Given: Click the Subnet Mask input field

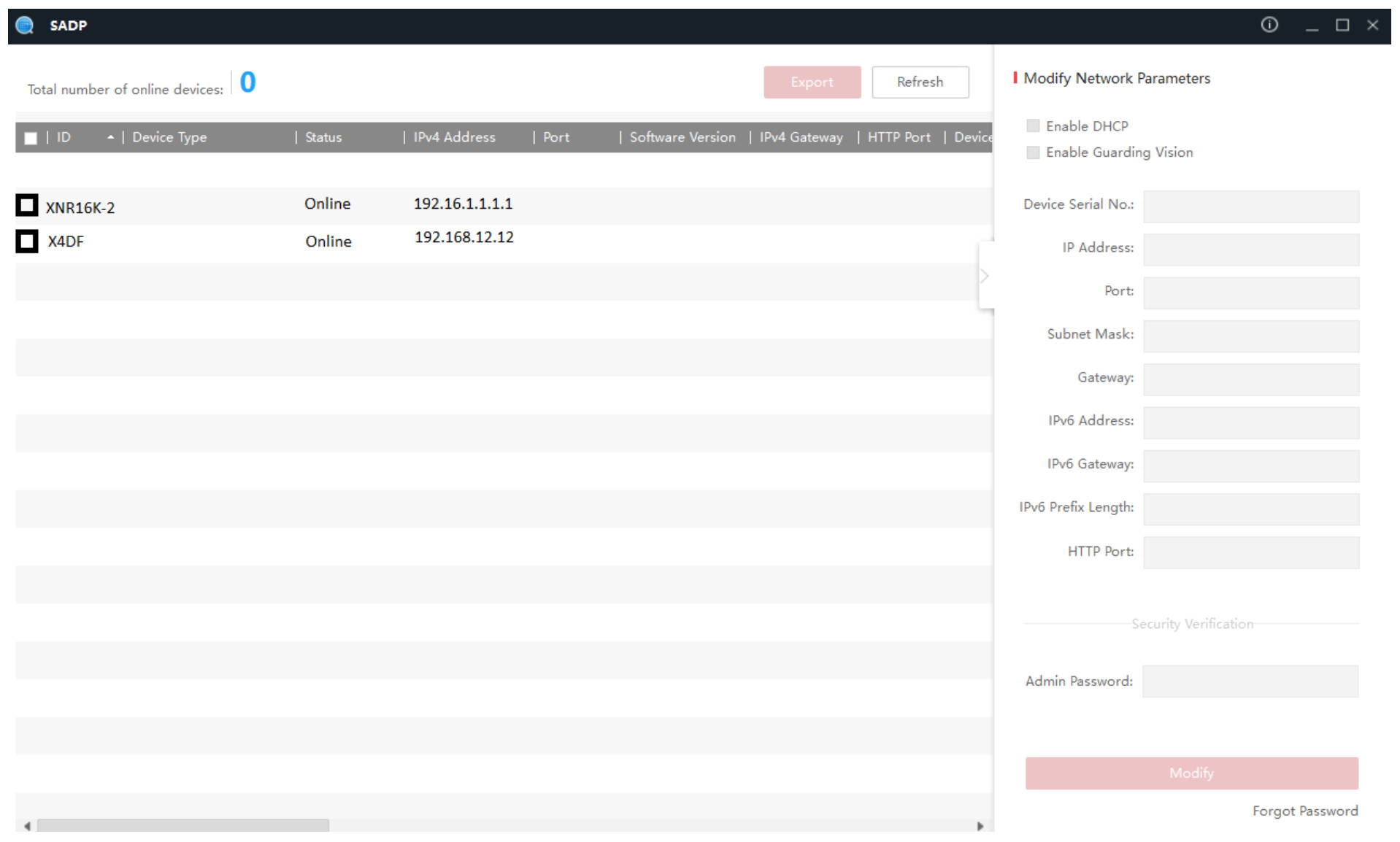Looking at the screenshot, I should (x=1251, y=336).
